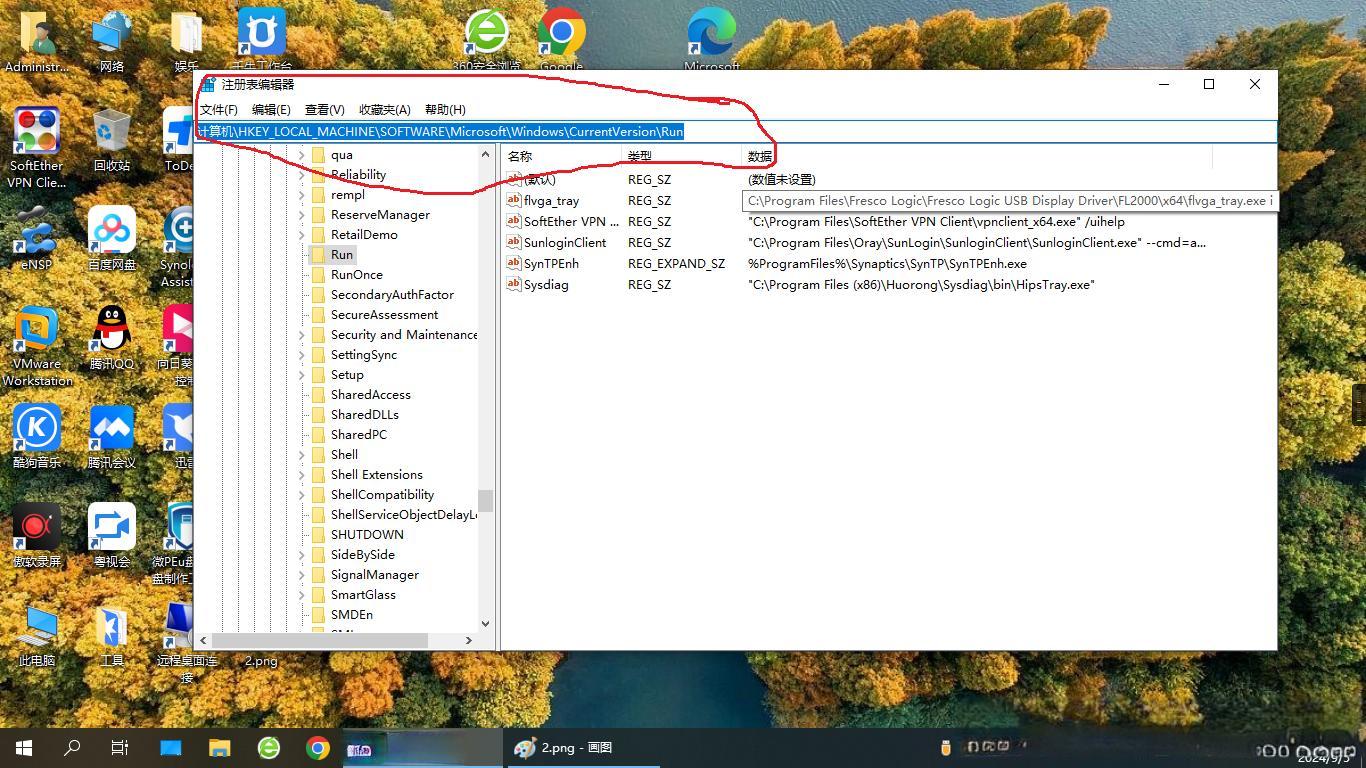
Task: Select the SecondaryAuthFactor key in tree
Action: pyautogui.click(x=392, y=295)
